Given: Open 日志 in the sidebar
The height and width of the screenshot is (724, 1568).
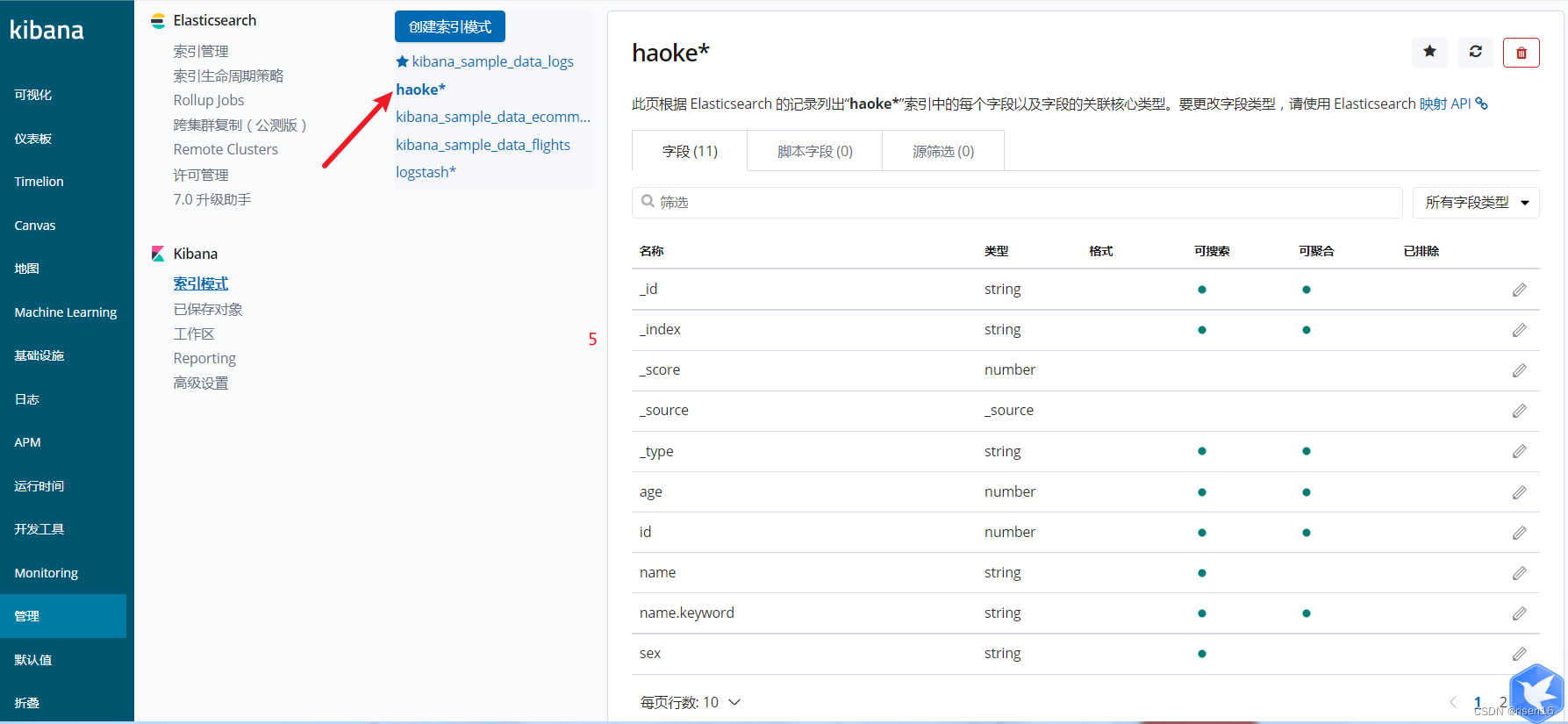Looking at the screenshot, I should [x=27, y=399].
